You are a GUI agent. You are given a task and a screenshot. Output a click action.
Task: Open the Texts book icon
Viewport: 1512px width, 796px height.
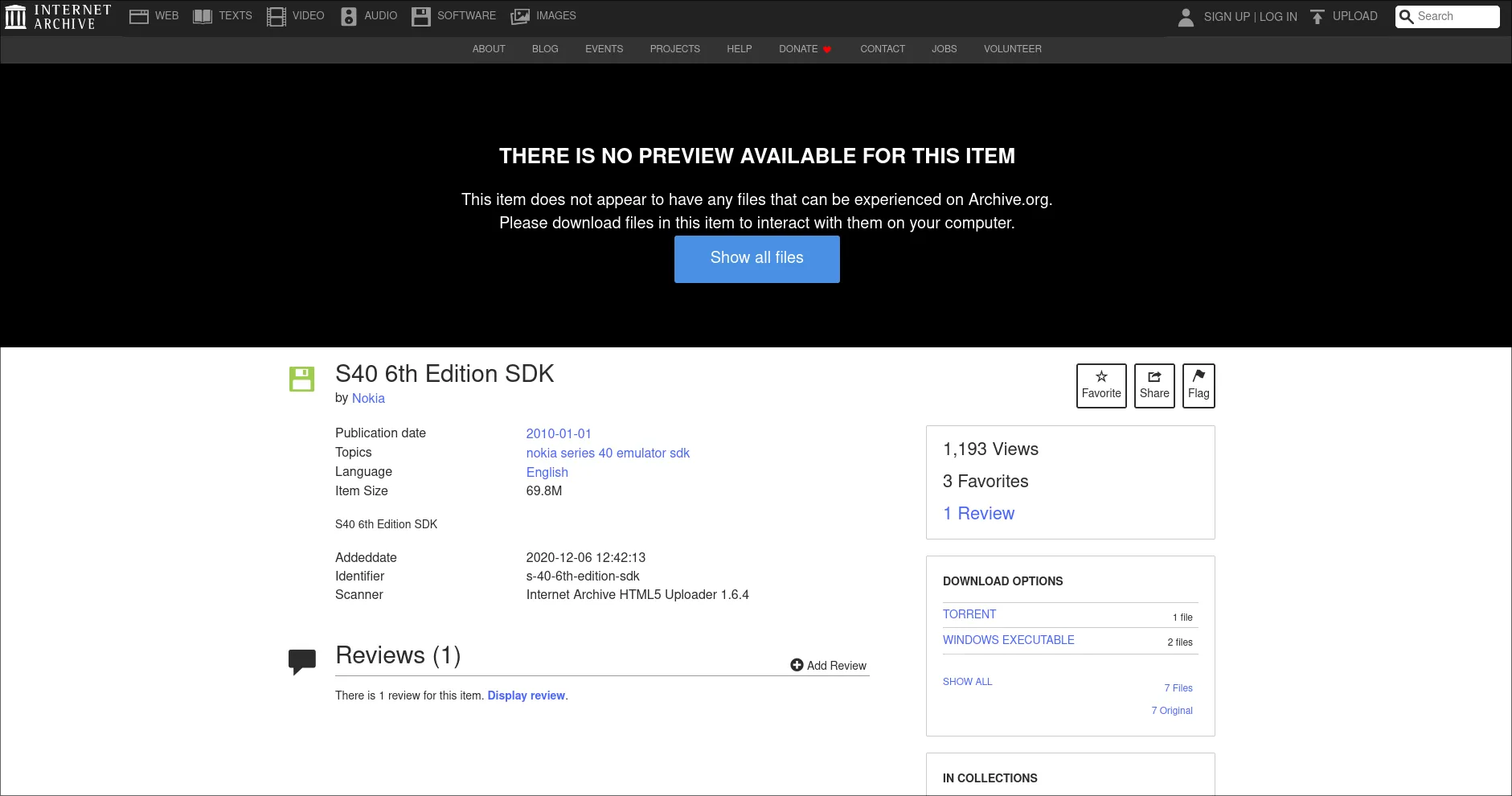[203, 16]
